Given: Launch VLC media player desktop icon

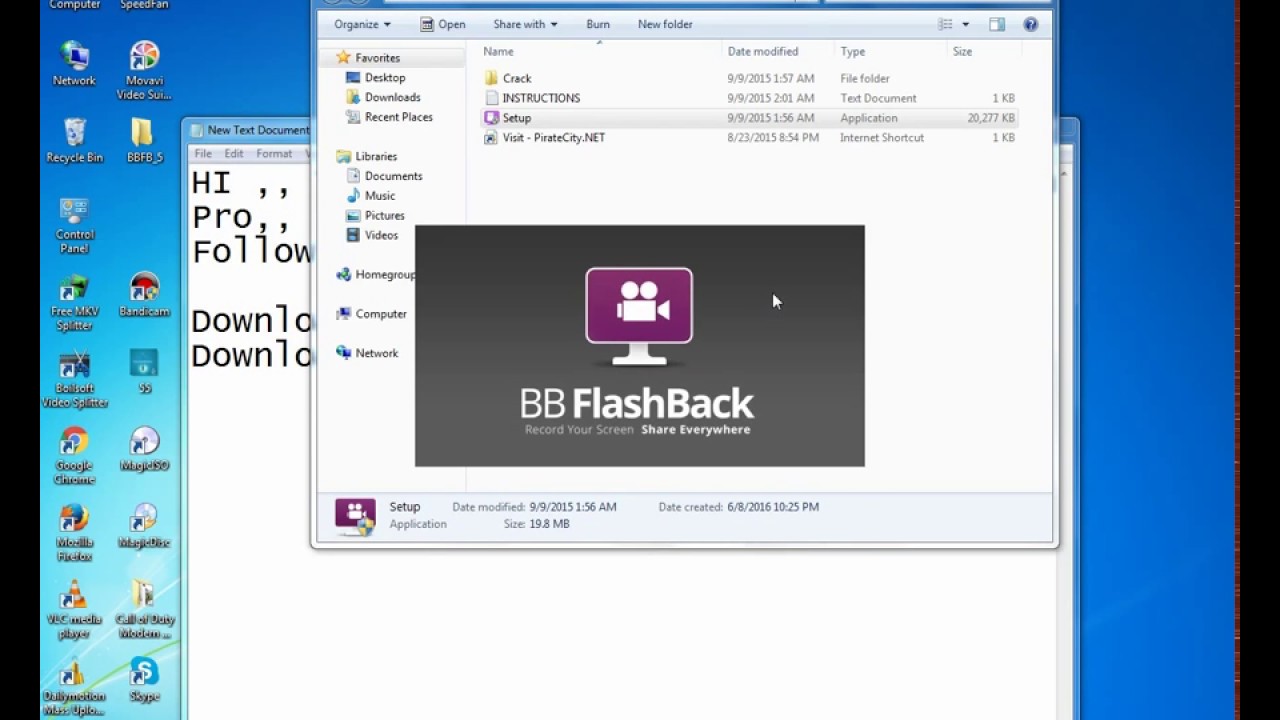Looking at the screenshot, I should [74, 610].
